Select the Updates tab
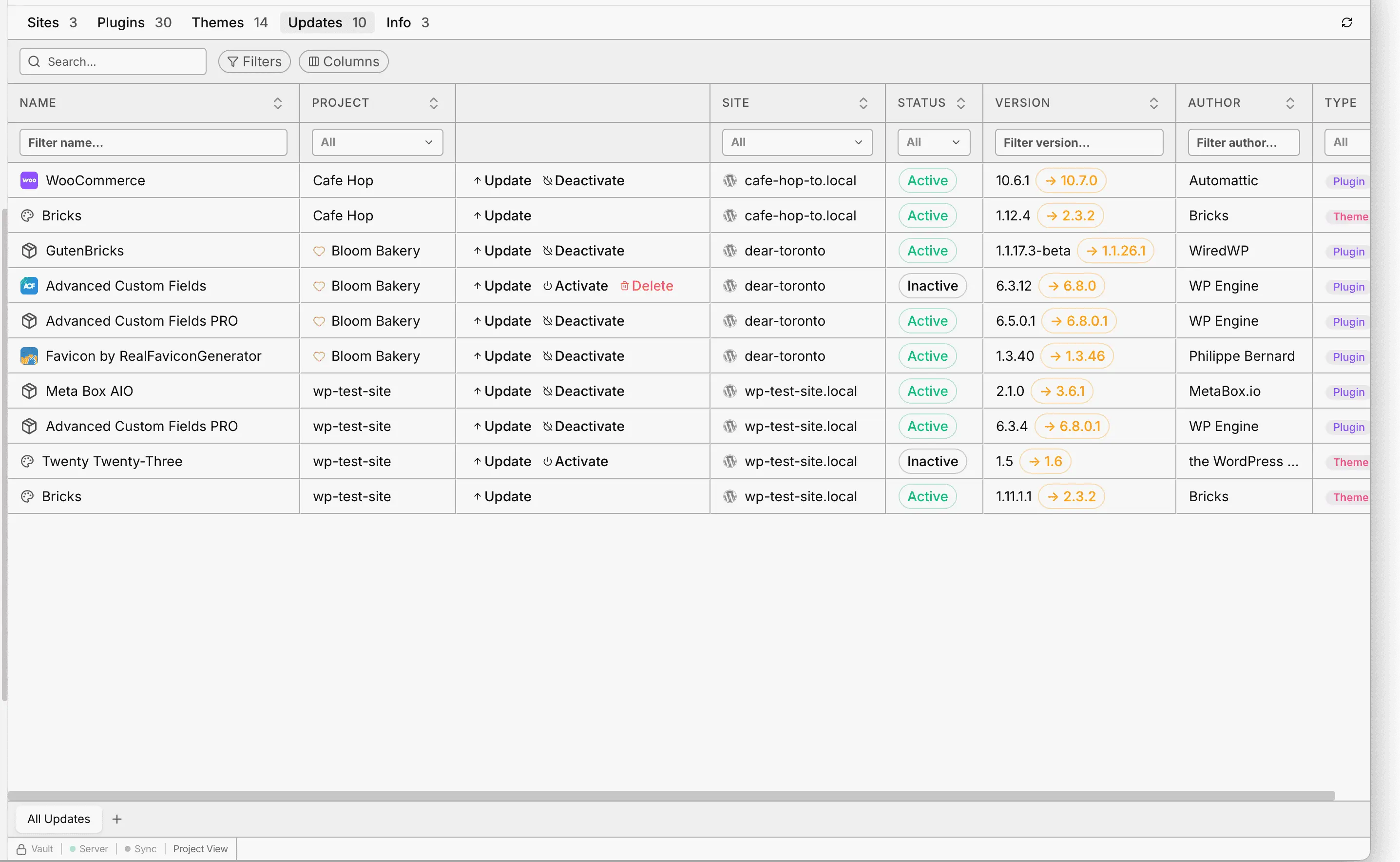The image size is (1400, 862). pyautogui.click(x=327, y=23)
